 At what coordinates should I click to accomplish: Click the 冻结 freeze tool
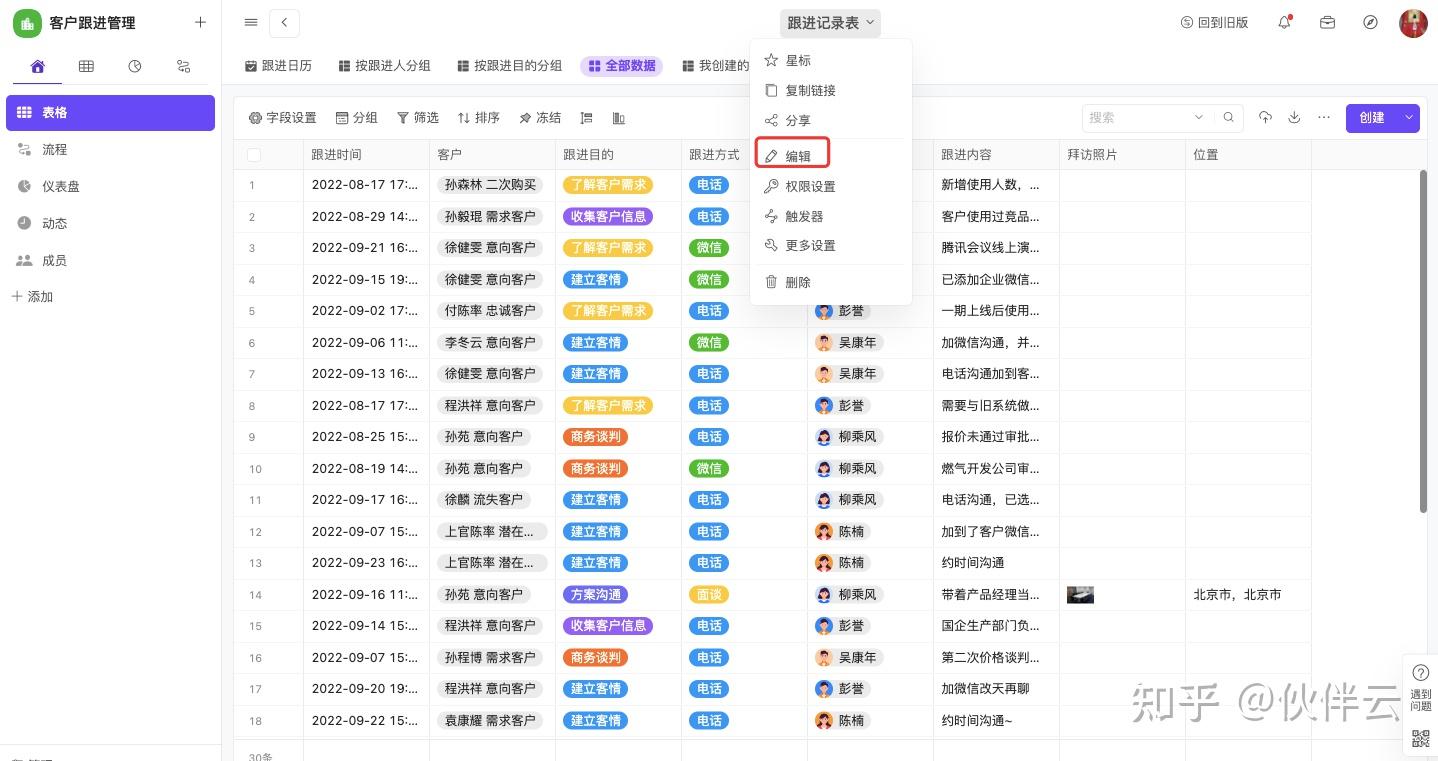[x=540, y=118]
